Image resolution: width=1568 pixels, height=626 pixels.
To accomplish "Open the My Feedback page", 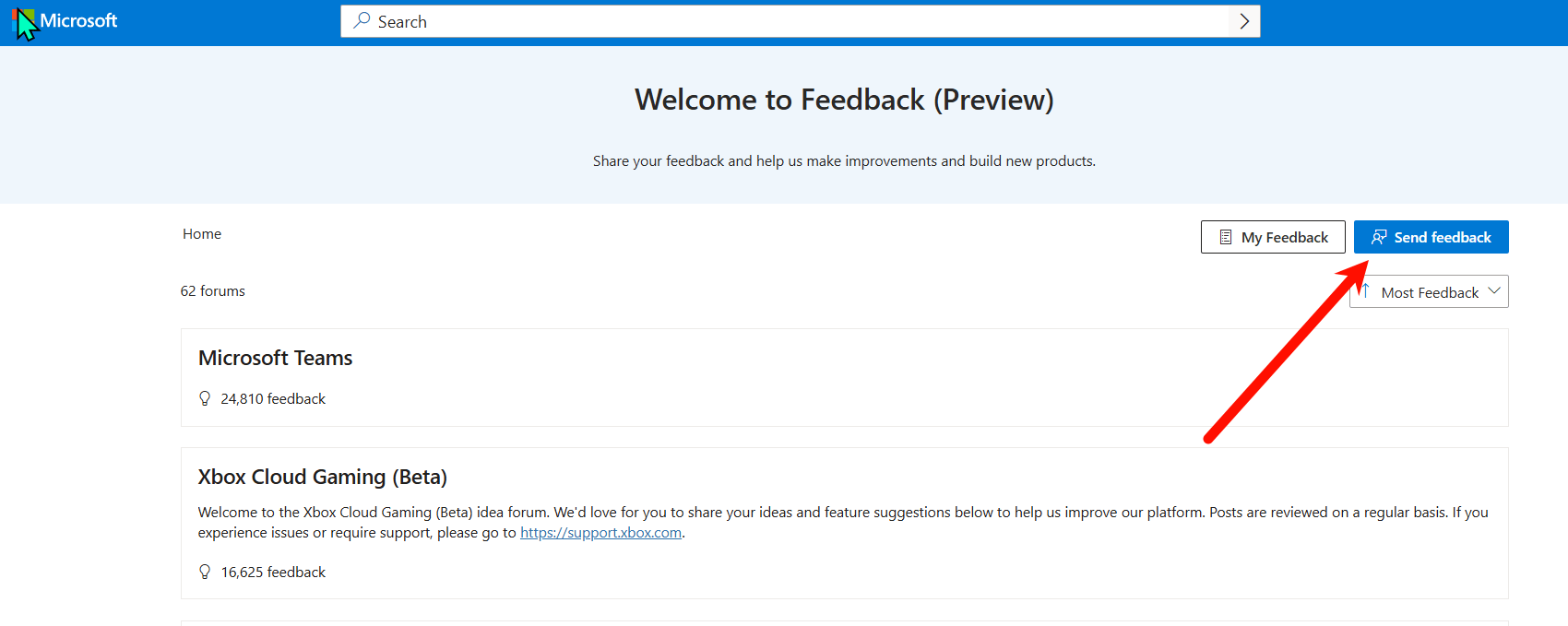I will 1273,237.
